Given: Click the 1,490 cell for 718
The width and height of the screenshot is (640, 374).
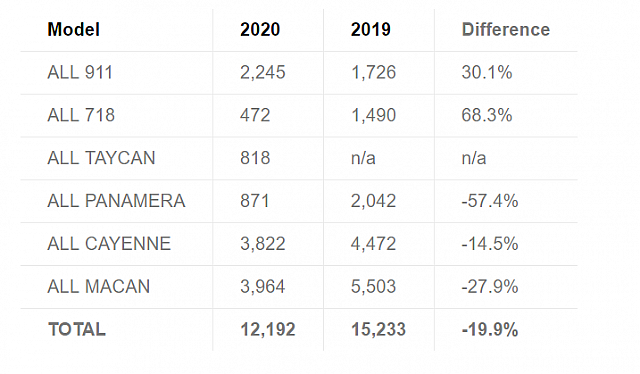Looking at the screenshot, I should point(373,115).
